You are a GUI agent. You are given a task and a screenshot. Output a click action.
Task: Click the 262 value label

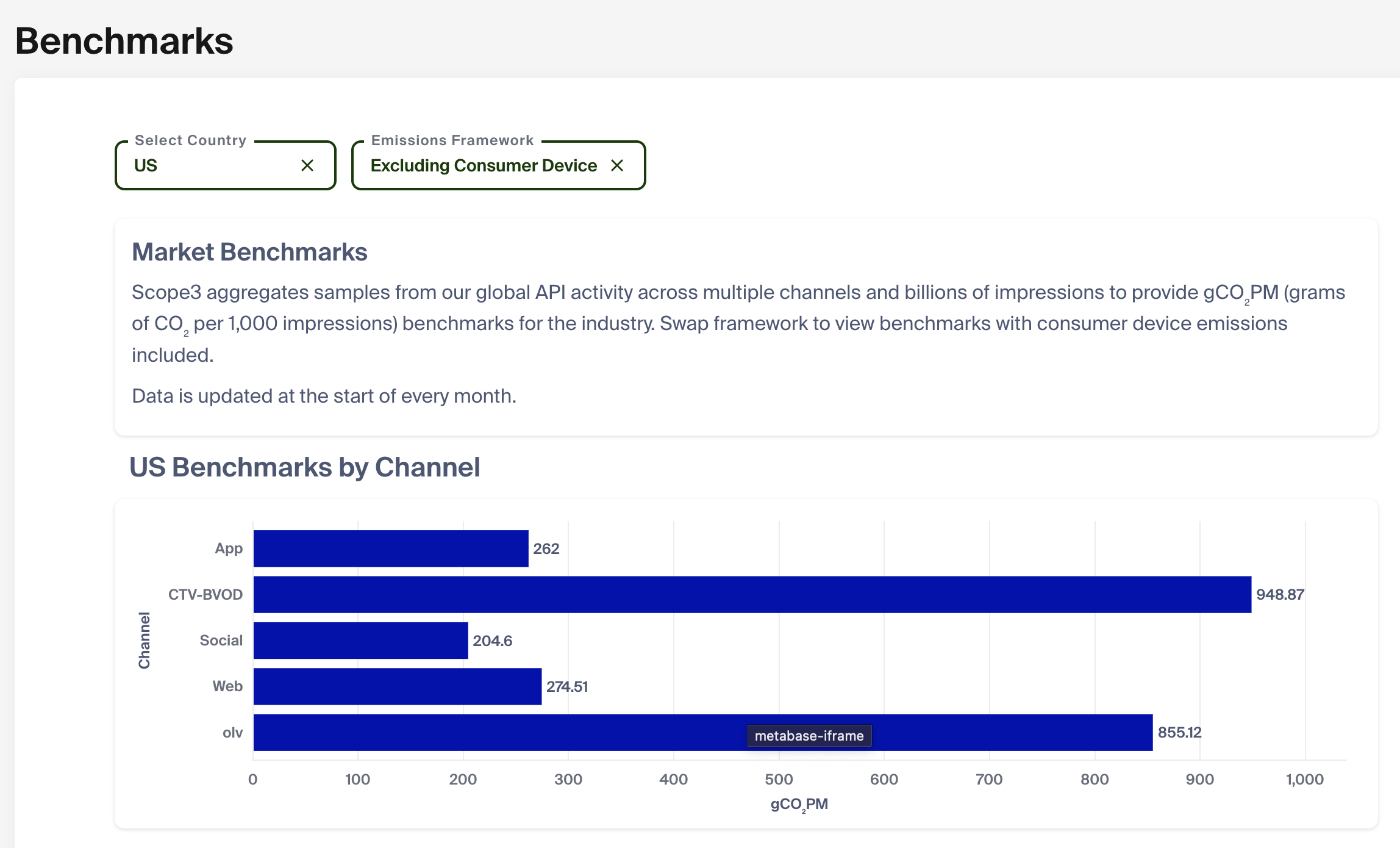coord(546,548)
